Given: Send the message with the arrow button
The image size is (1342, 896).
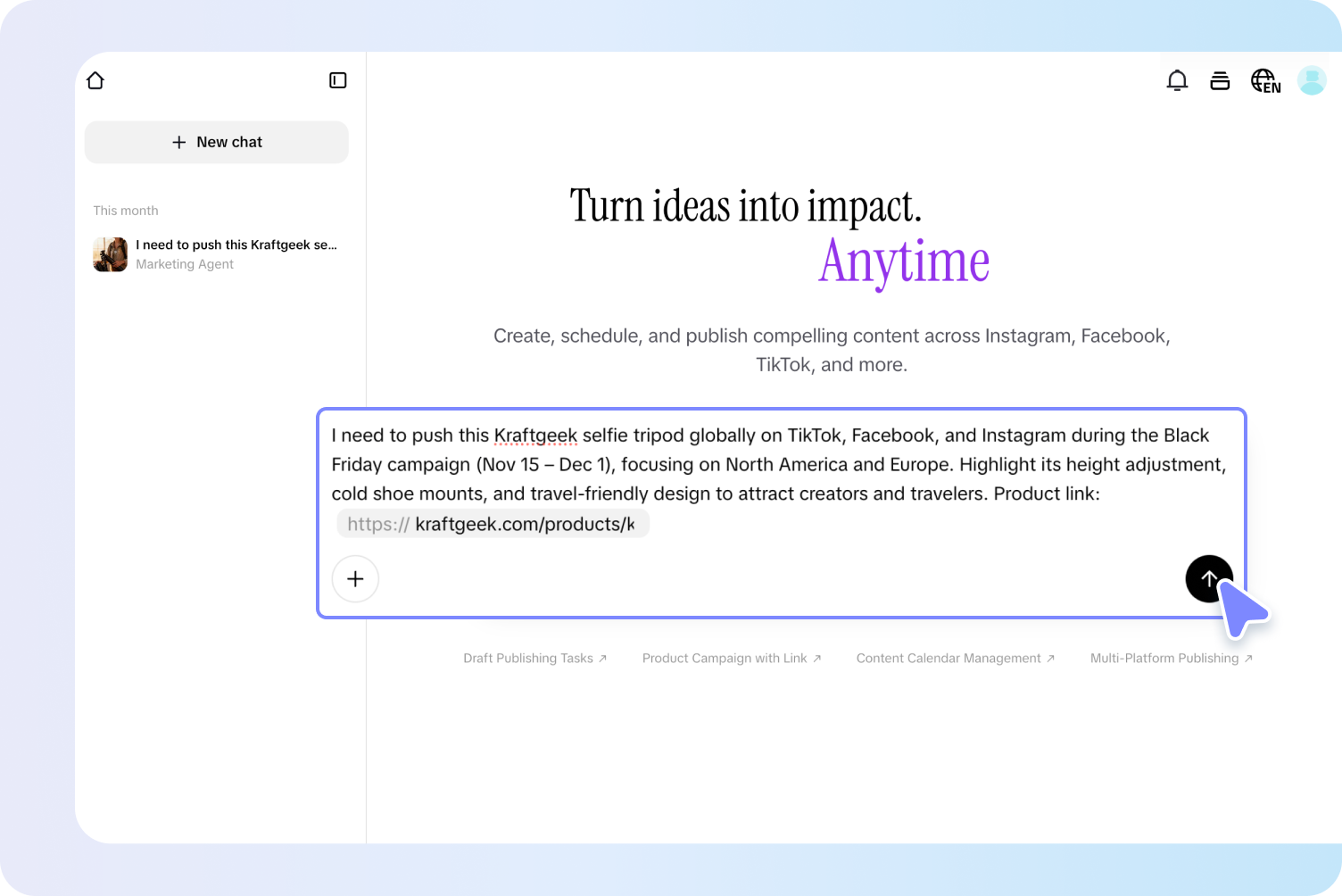Looking at the screenshot, I should tap(1209, 579).
